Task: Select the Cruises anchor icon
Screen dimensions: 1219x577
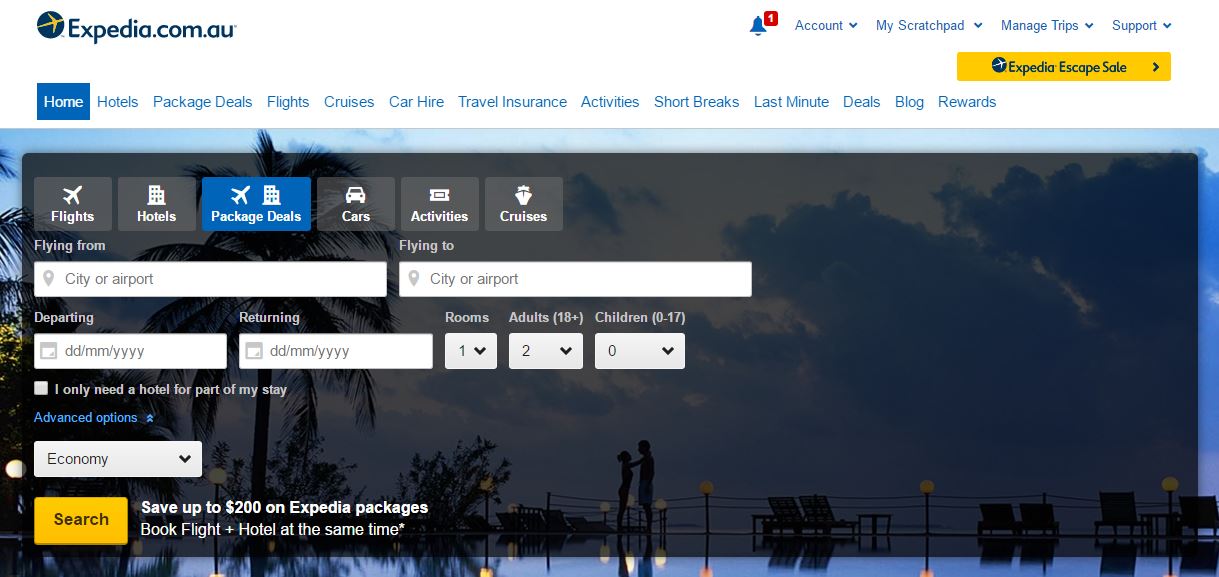Action: [523, 196]
